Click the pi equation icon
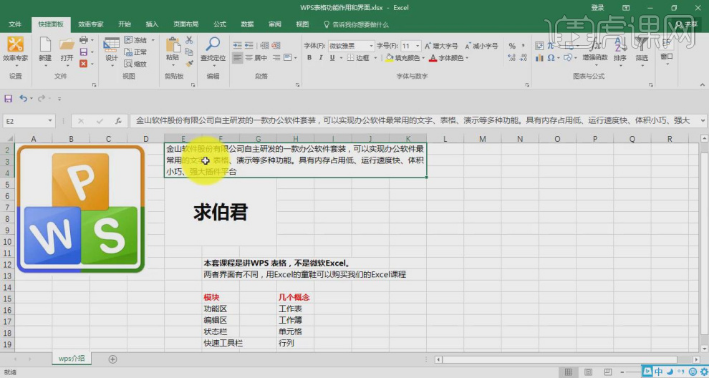 pos(551,46)
